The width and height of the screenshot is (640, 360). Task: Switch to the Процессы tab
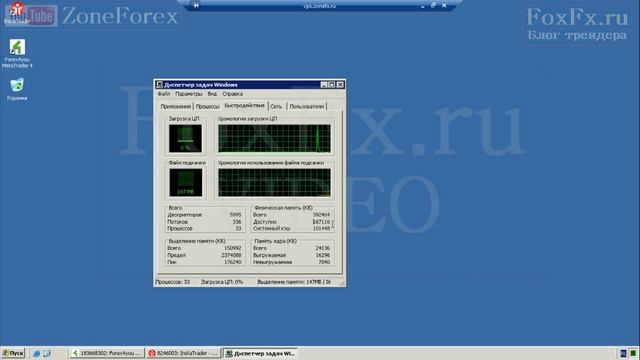(x=207, y=106)
